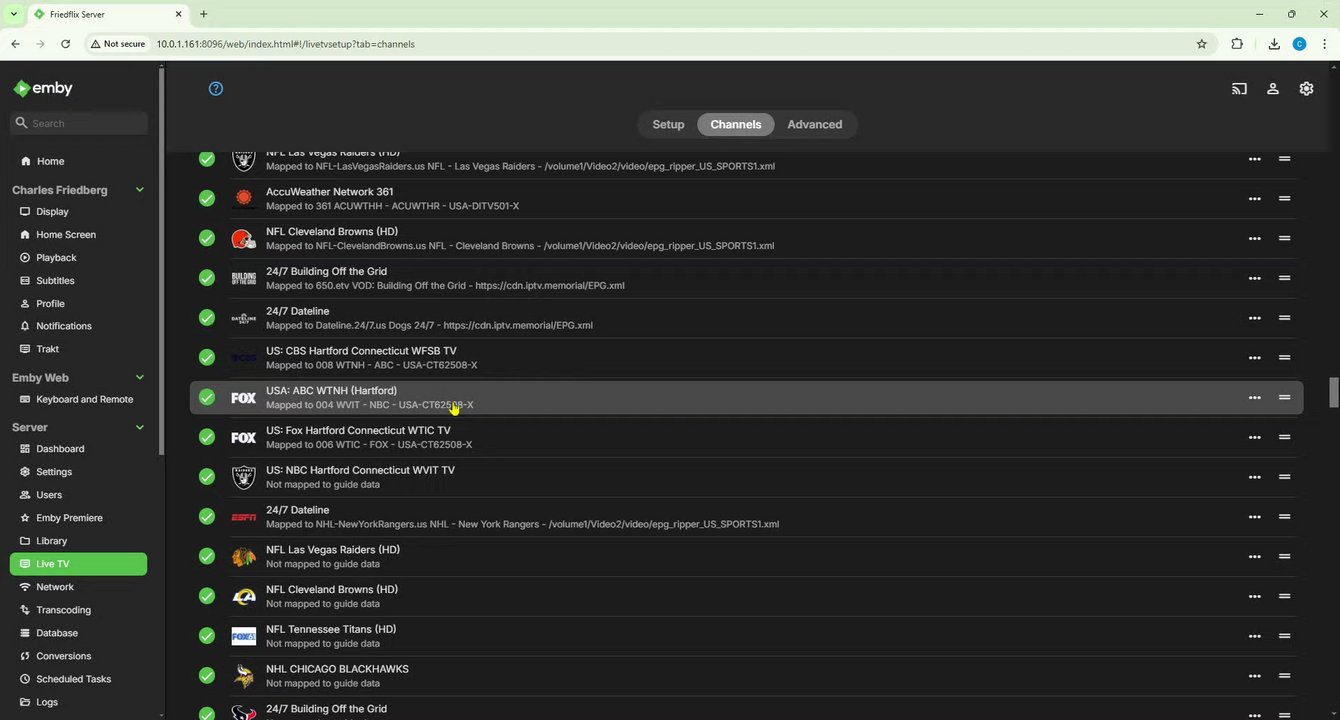Screen dimensions: 1340x720
Task: Switch to the Setup tab
Action: pos(668,125)
